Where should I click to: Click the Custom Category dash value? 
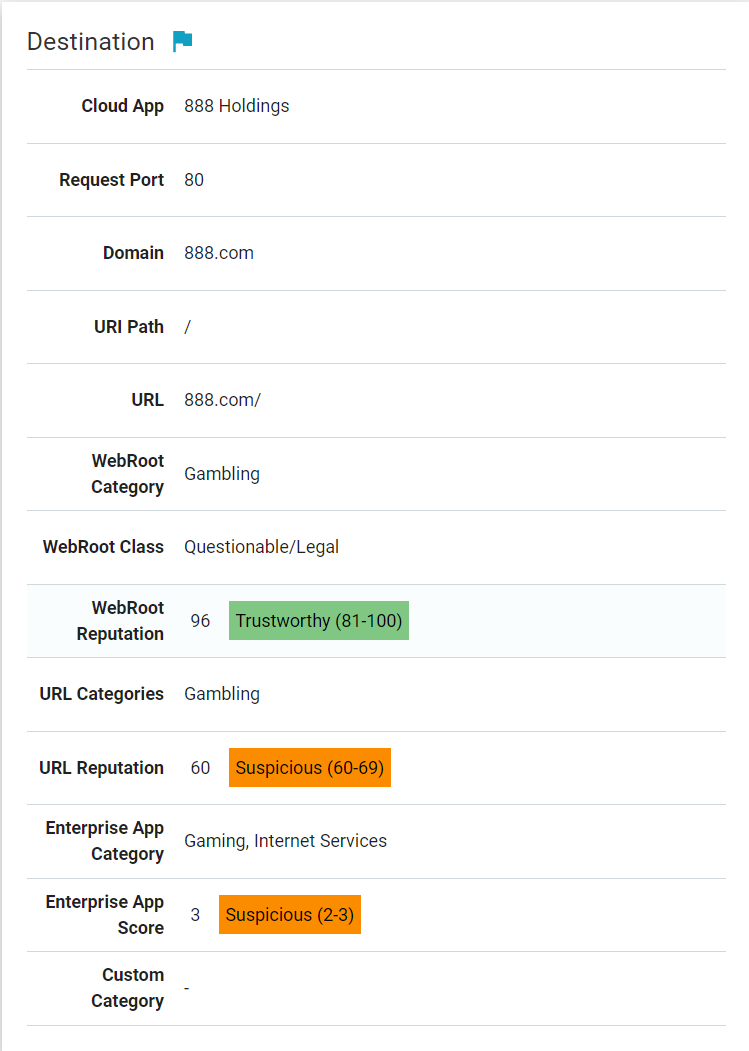click(x=186, y=988)
